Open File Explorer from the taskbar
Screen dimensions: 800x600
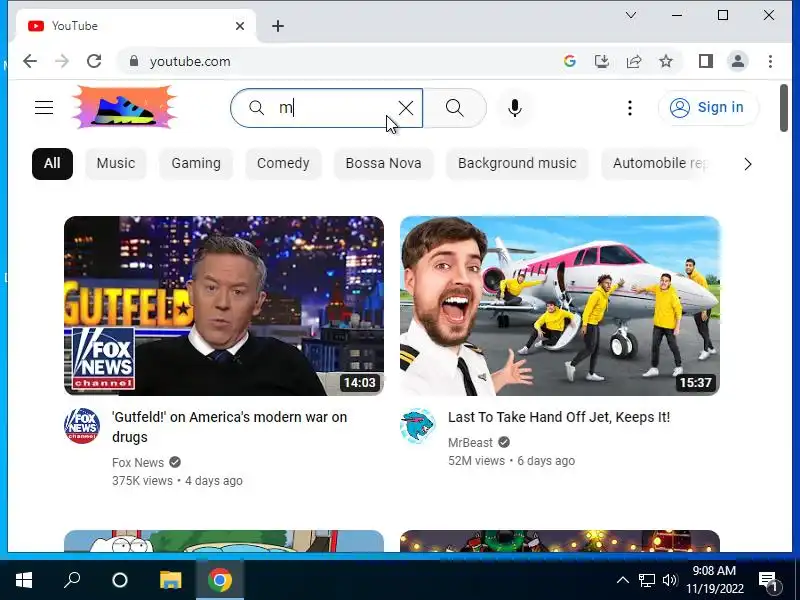click(170, 580)
